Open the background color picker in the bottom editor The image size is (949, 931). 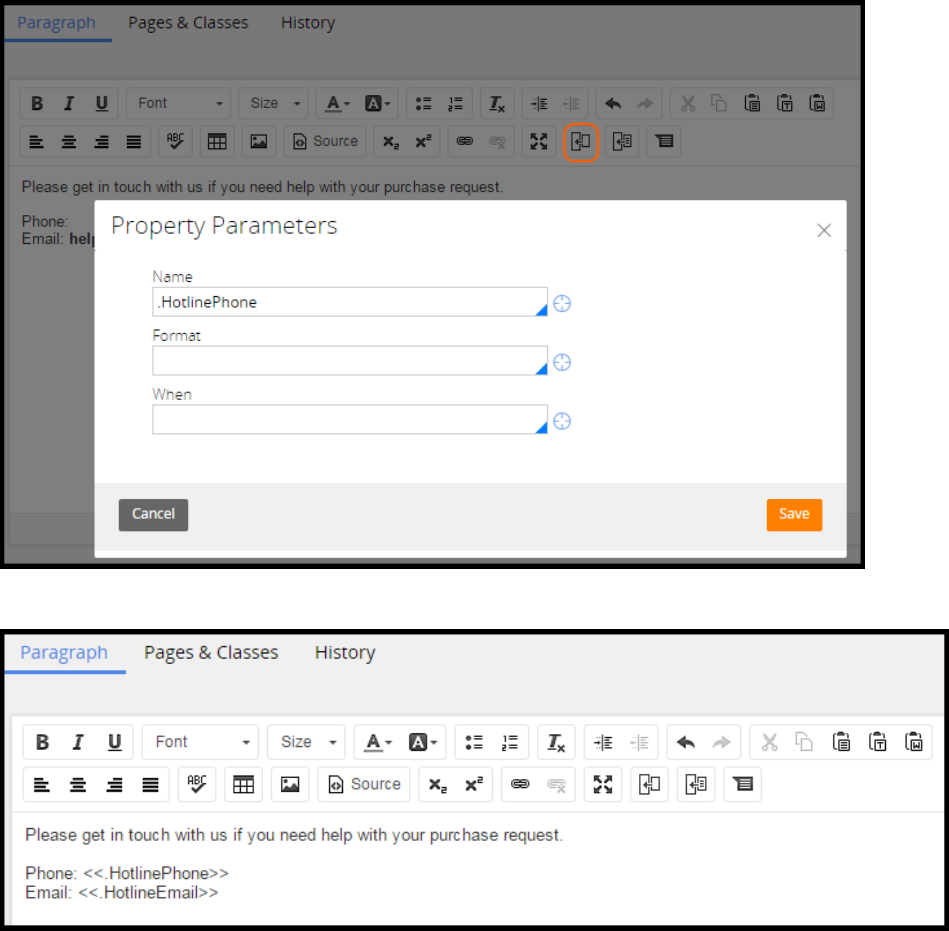click(422, 742)
